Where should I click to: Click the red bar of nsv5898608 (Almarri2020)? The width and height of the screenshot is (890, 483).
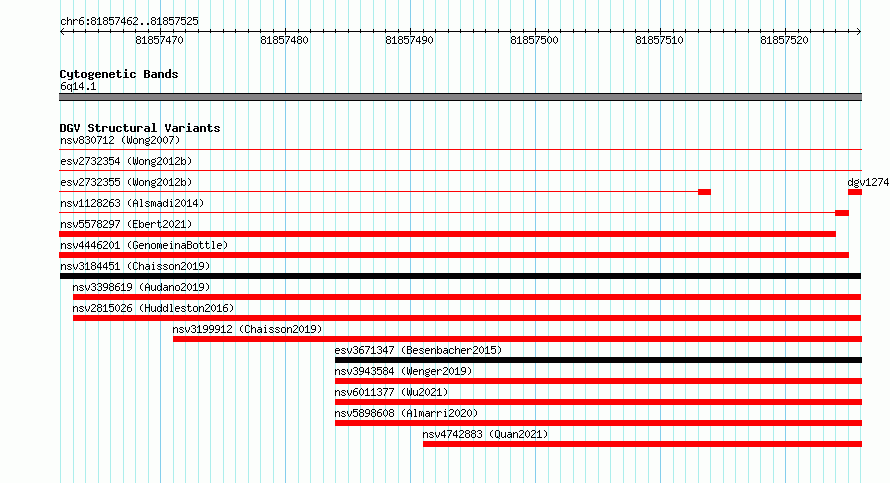point(598,423)
